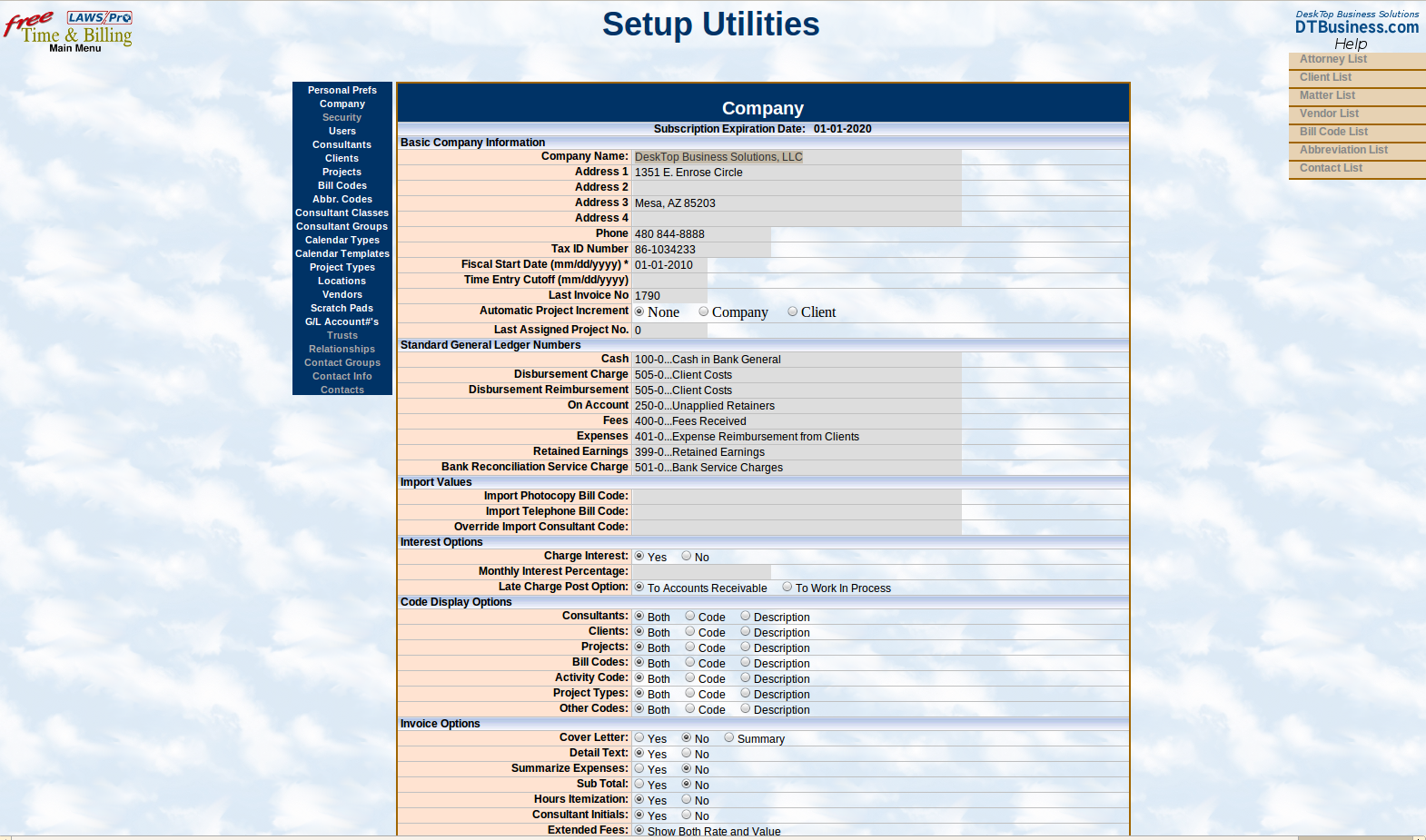Viewport: 1426px width, 840px height.
Task: Open Consultant Groups setup
Action: [342, 226]
